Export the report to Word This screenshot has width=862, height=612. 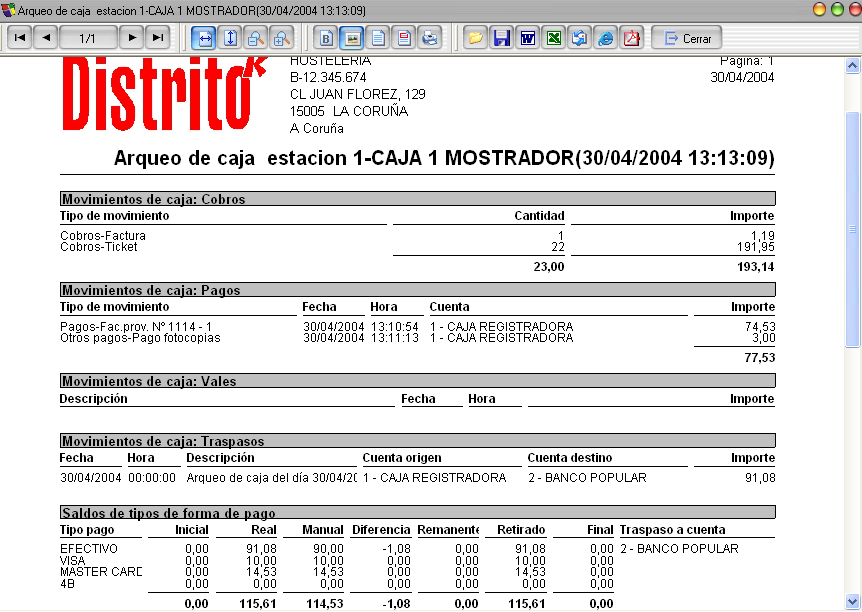coord(528,38)
